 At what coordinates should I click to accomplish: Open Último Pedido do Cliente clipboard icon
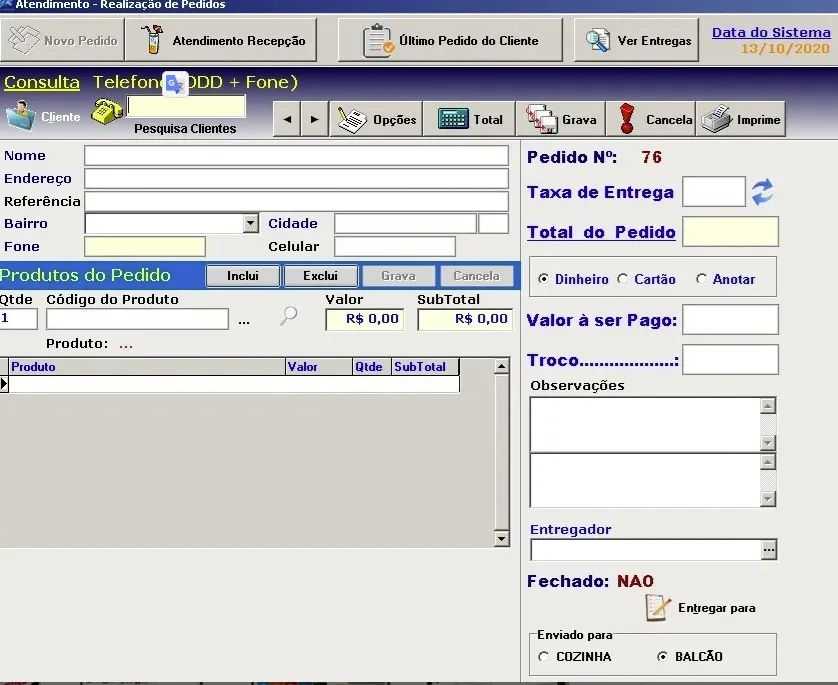coord(378,41)
